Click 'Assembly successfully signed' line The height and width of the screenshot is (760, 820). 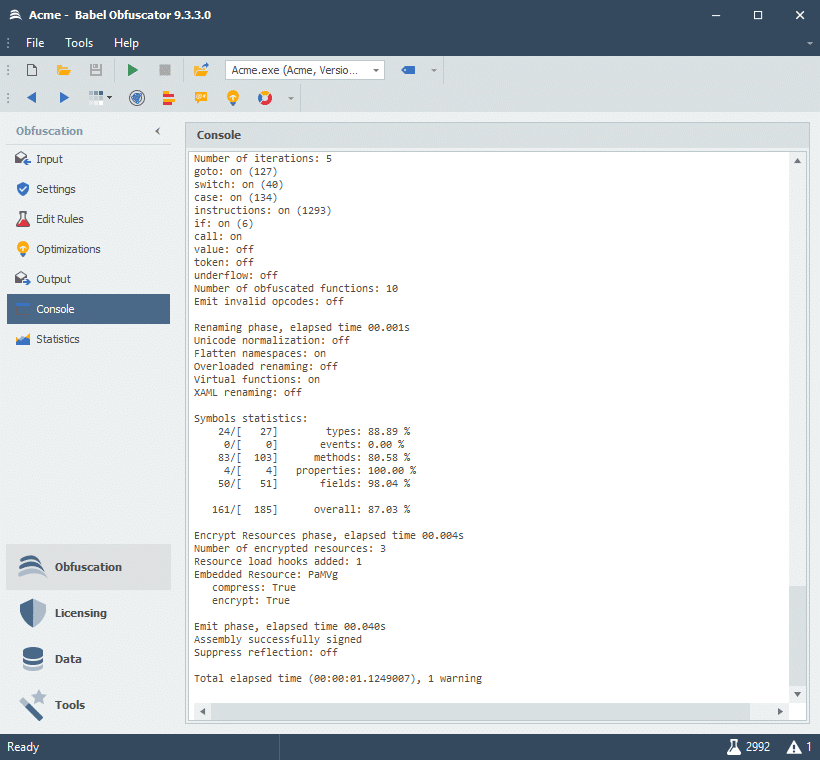(278, 639)
